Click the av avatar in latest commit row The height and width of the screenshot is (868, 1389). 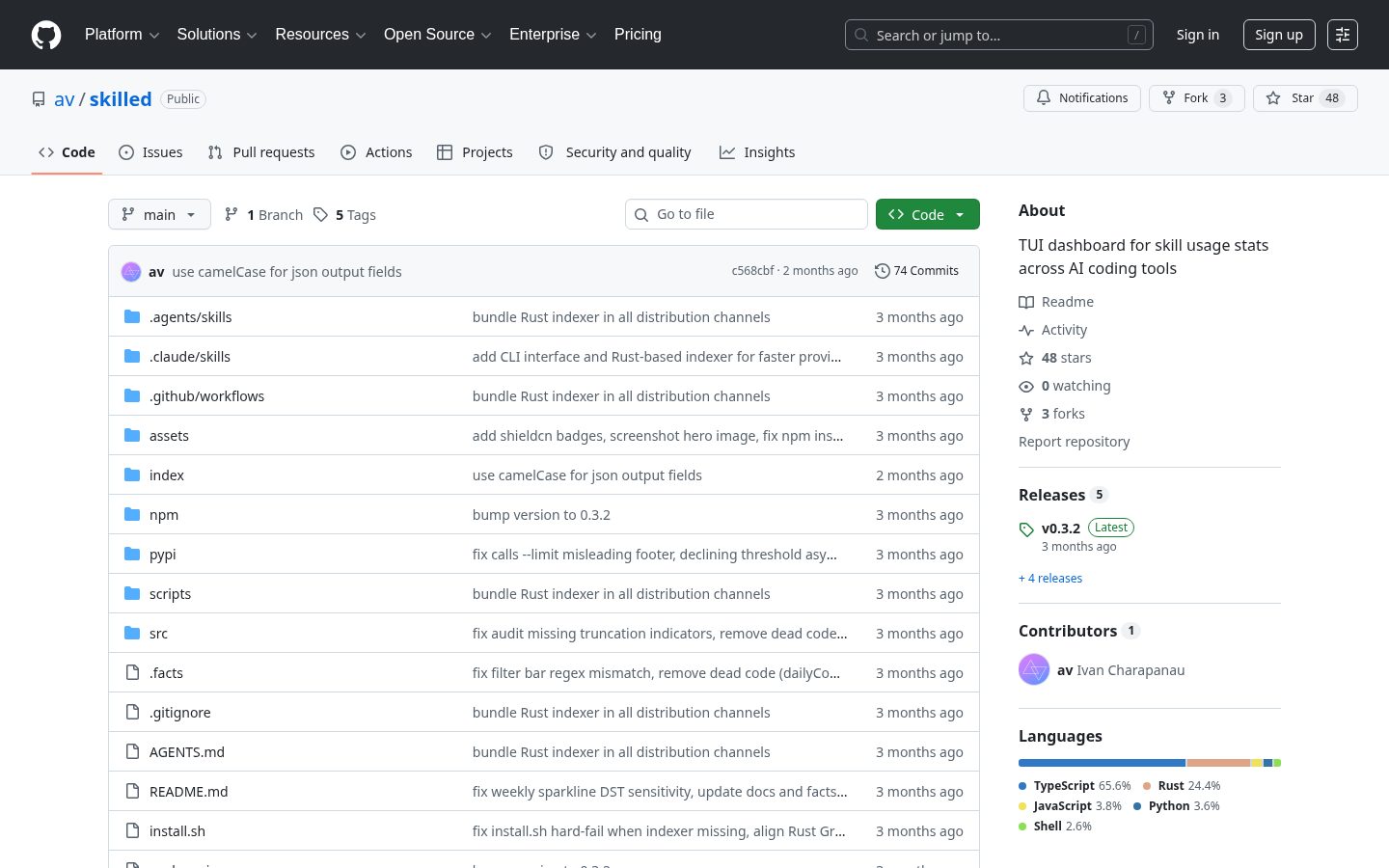click(x=131, y=272)
